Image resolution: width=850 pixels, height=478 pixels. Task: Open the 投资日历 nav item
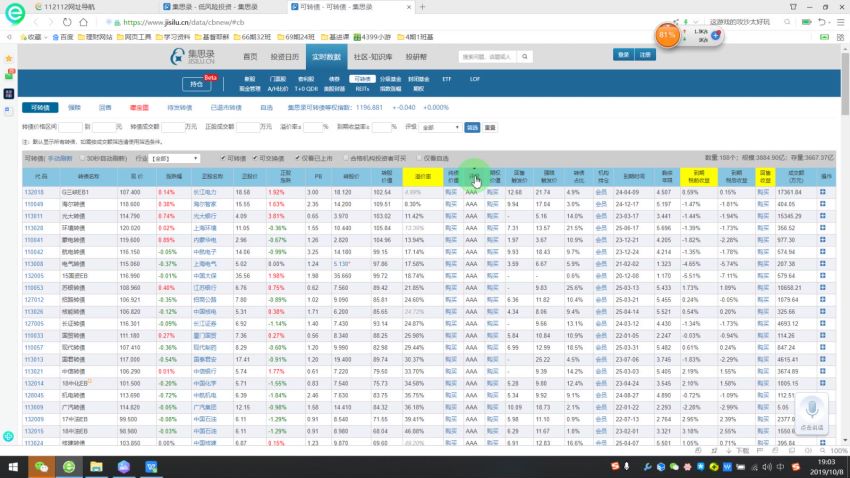[285, 56]
